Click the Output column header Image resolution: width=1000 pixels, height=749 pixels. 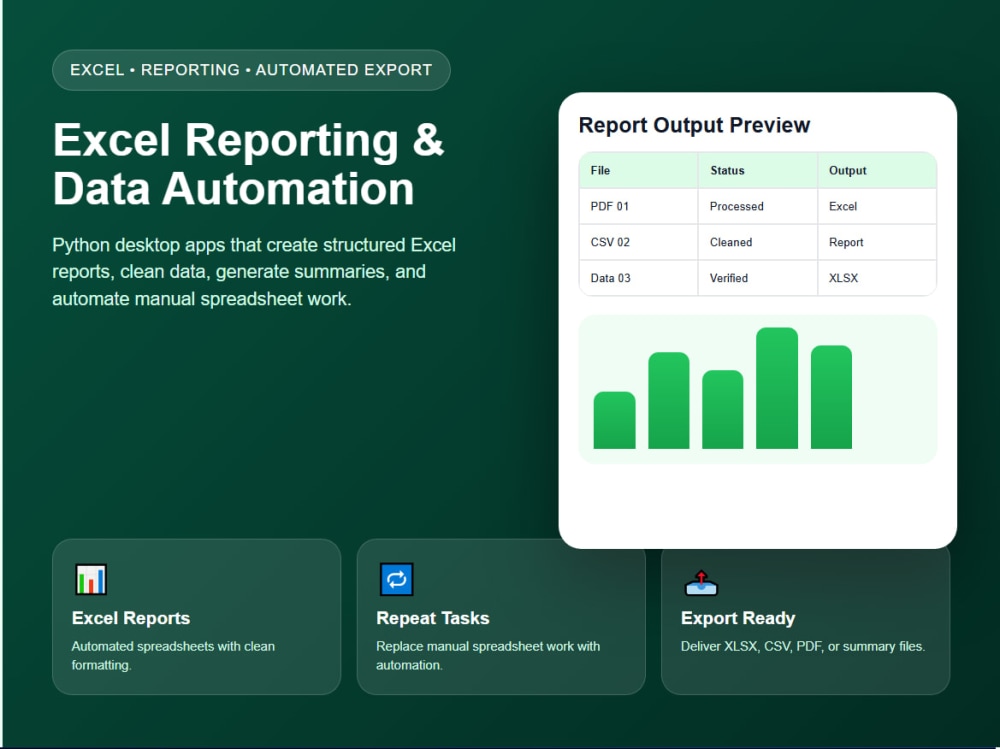pos(877,170)
